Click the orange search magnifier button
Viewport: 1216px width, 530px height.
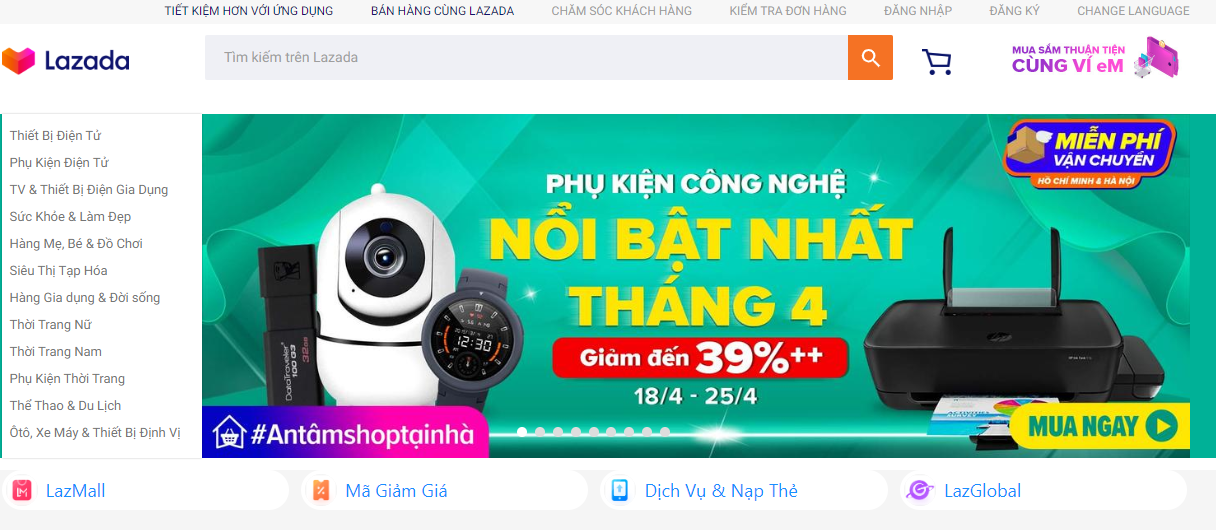coord(870,57)
